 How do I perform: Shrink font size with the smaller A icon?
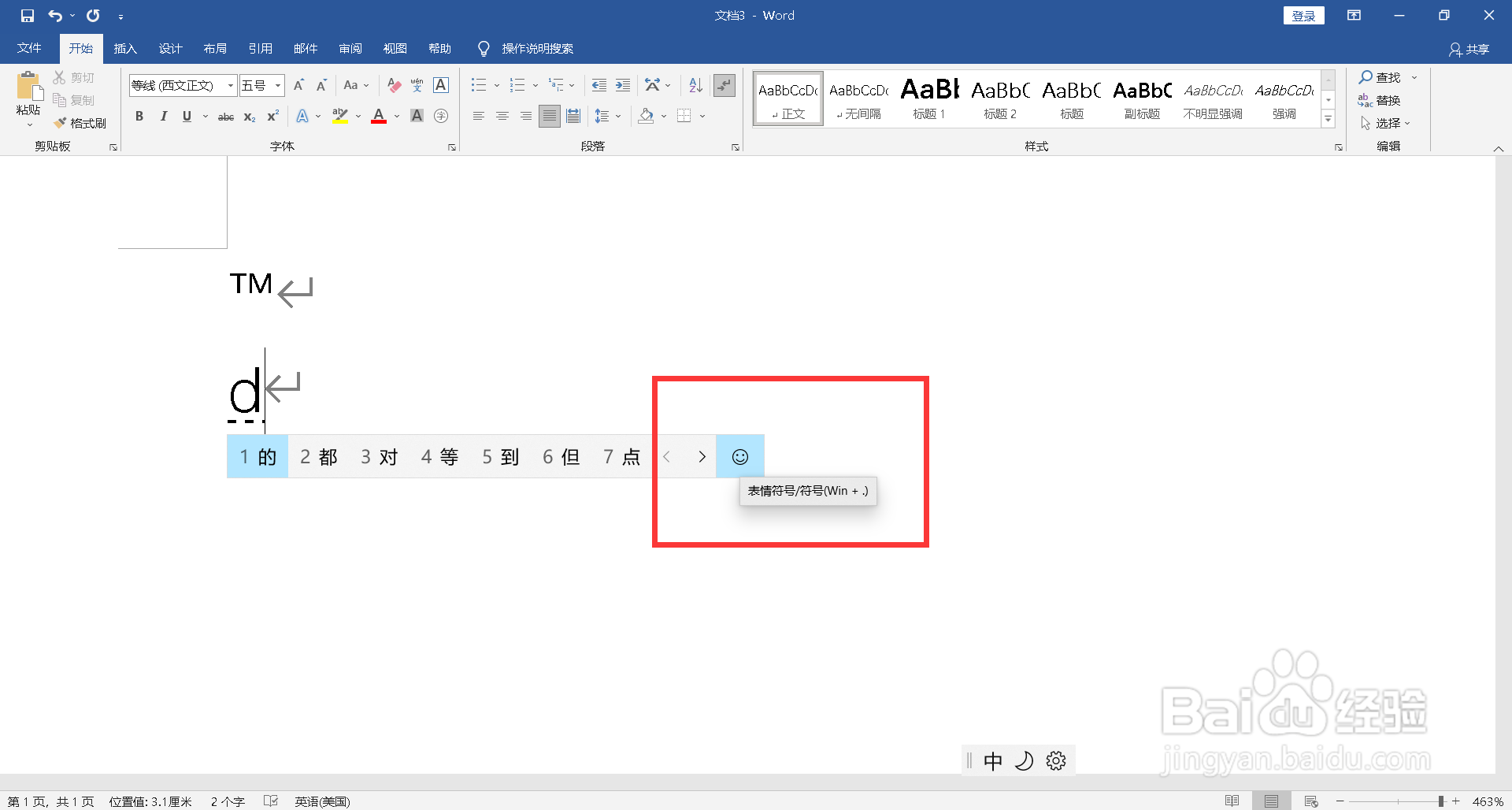tap(321, 84)
